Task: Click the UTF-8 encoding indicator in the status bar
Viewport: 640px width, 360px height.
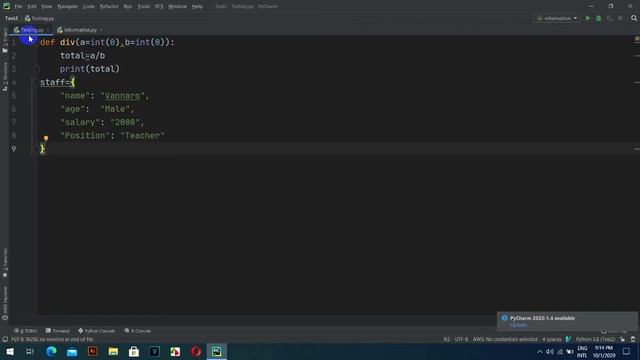Action: 461,339
